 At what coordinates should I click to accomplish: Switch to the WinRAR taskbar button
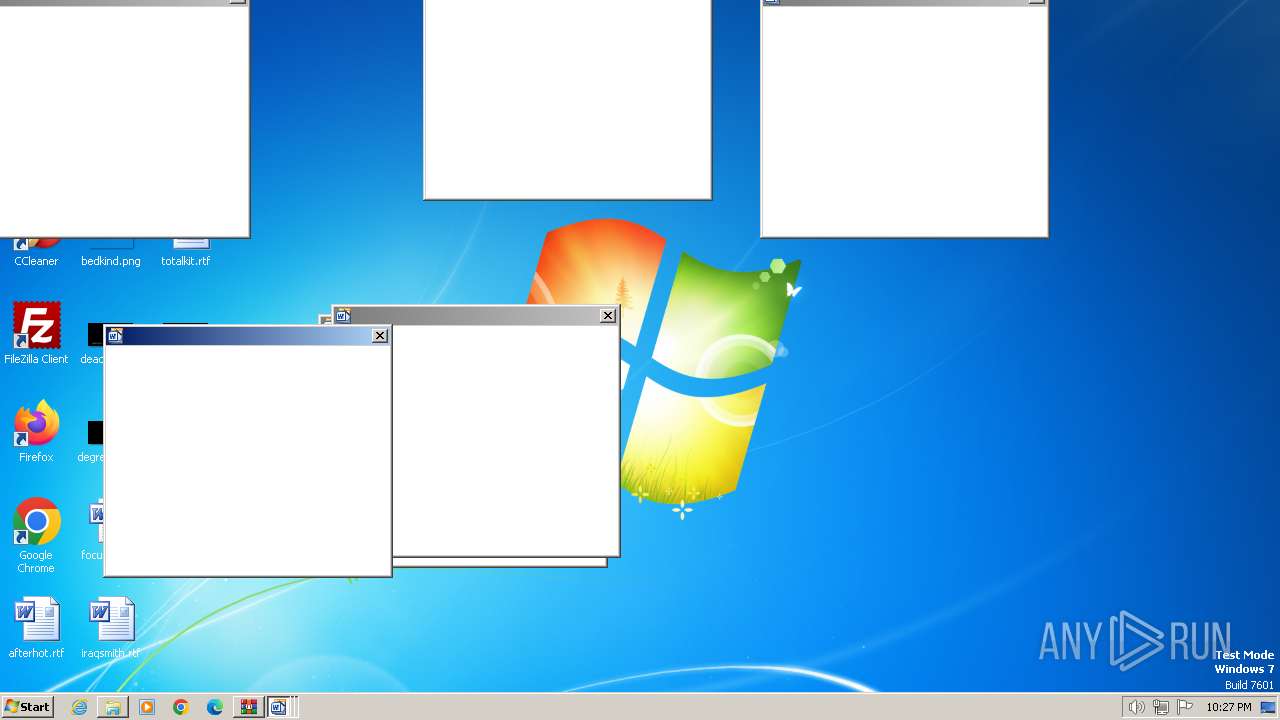tap(248, 707)
